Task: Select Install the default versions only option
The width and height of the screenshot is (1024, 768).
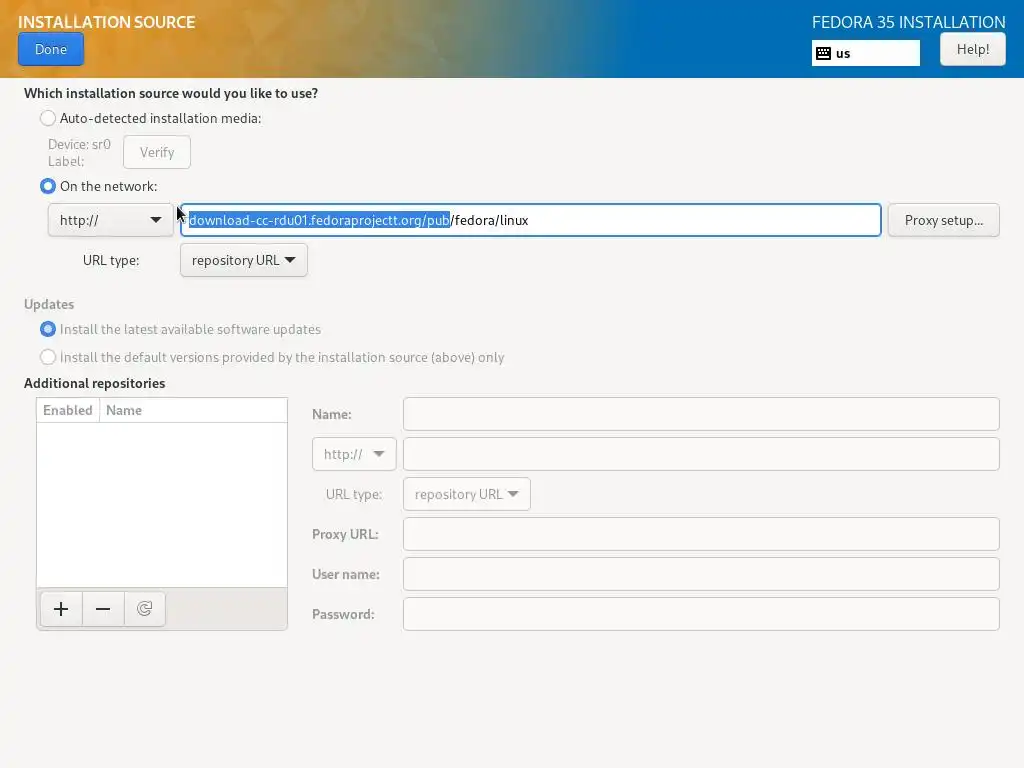Action: click(x=48, y=357)
